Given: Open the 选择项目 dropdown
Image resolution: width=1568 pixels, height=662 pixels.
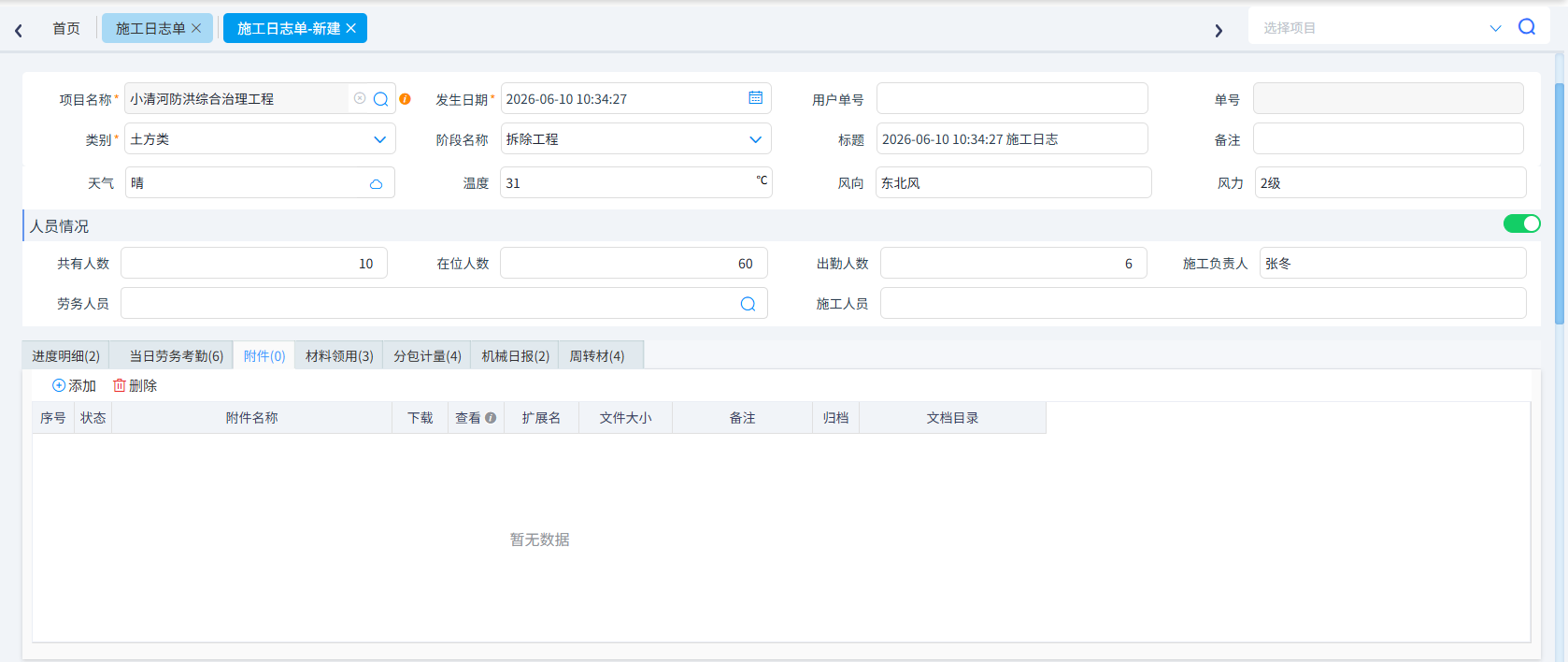Looking at the screenshot, I should pos(1495,28).
